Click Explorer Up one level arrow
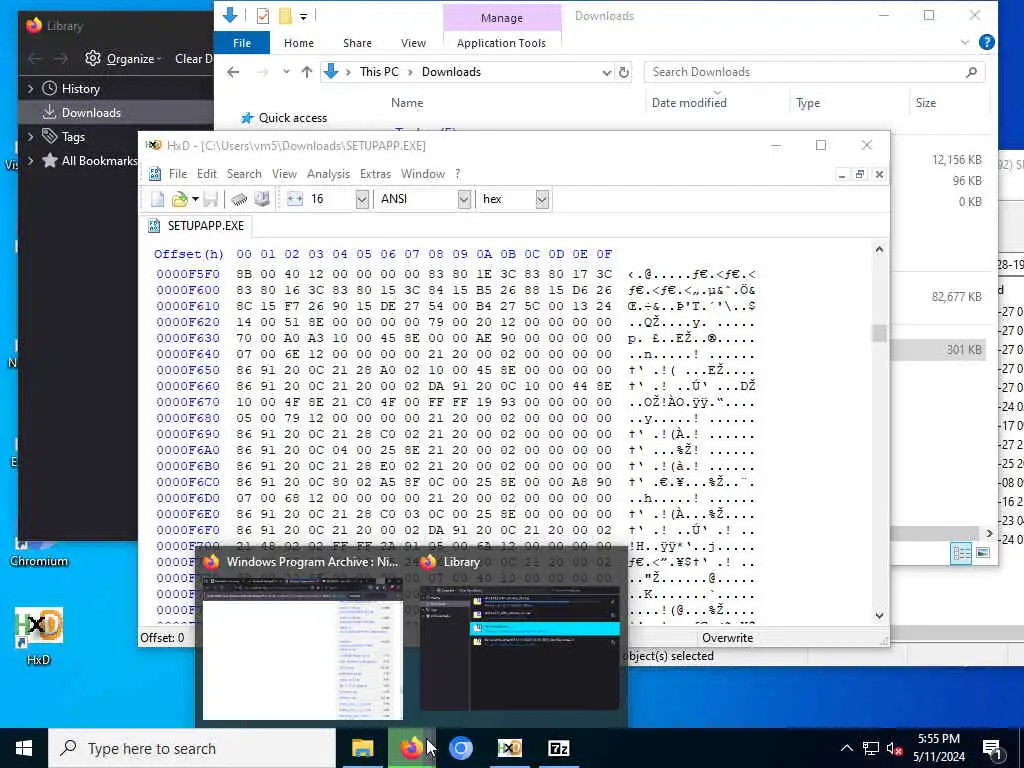The width and height of the screenshot is (1024, 768). pyautogui.click(x=306, y=72)
